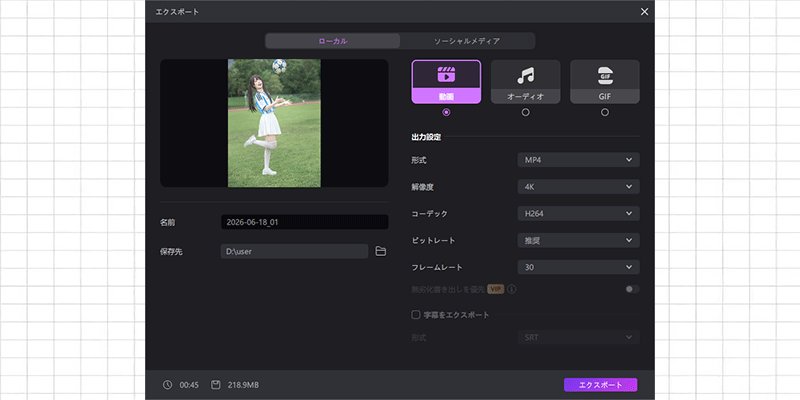Click the VIP badge
The width and height of the screenshot is (800, 400).
495,289
